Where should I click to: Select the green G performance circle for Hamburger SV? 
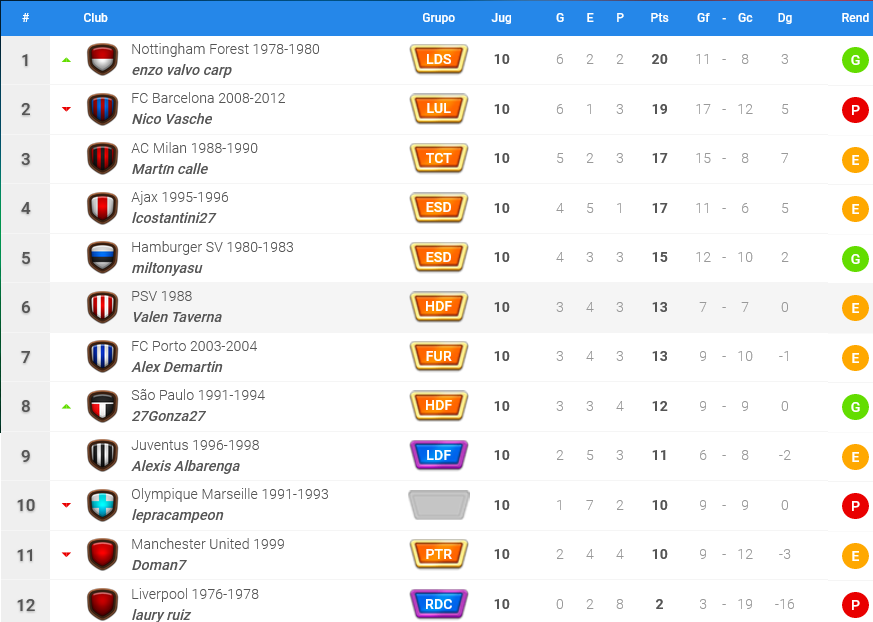click(x=855, y=259)
